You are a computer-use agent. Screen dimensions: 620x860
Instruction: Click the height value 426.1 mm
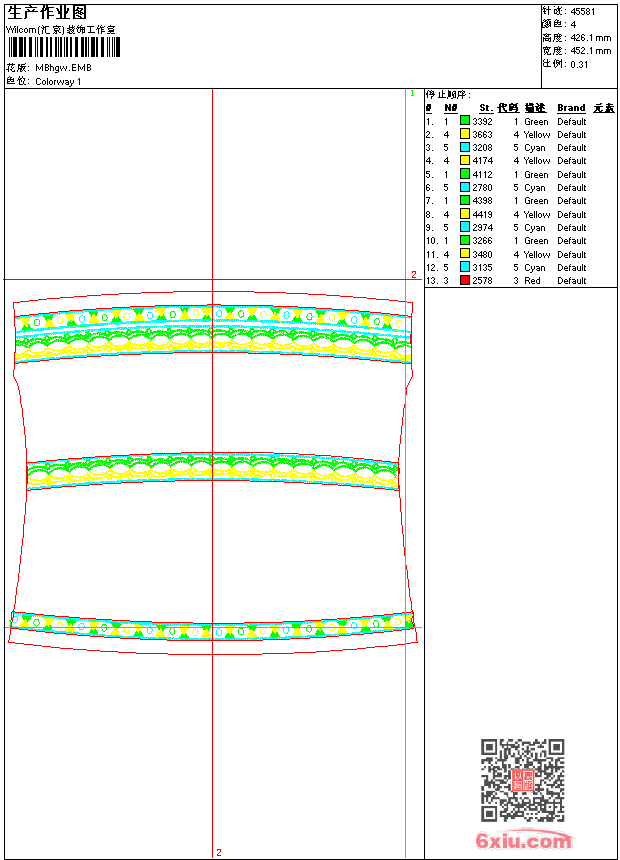(x=590, y=38)
